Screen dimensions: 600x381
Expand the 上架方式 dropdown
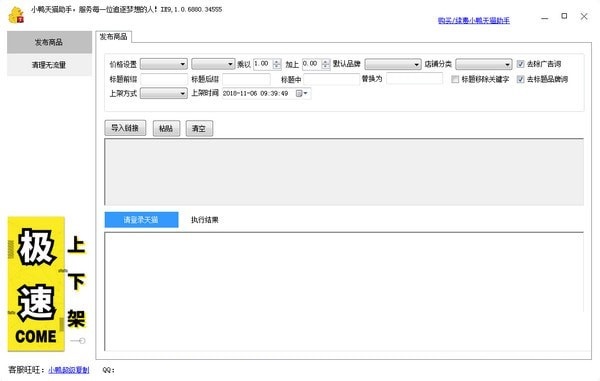(164, 93)
